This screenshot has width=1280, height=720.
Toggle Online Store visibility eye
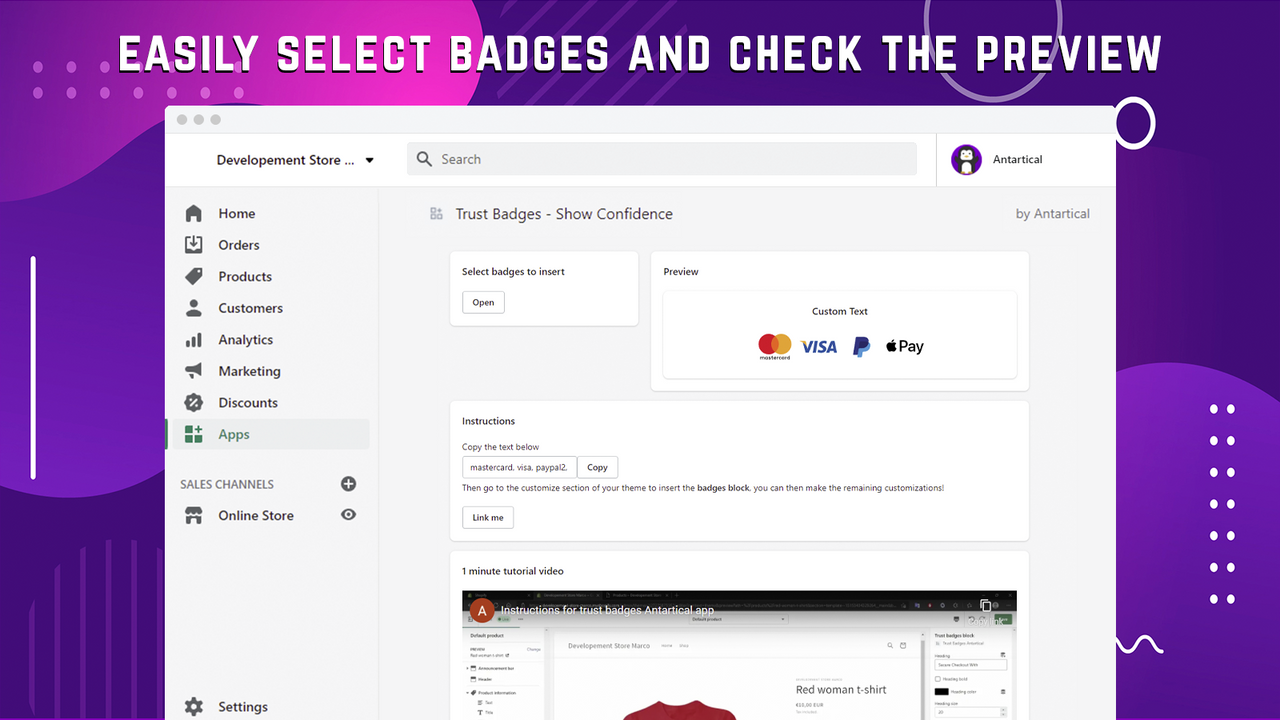click(x=348, y=514)
